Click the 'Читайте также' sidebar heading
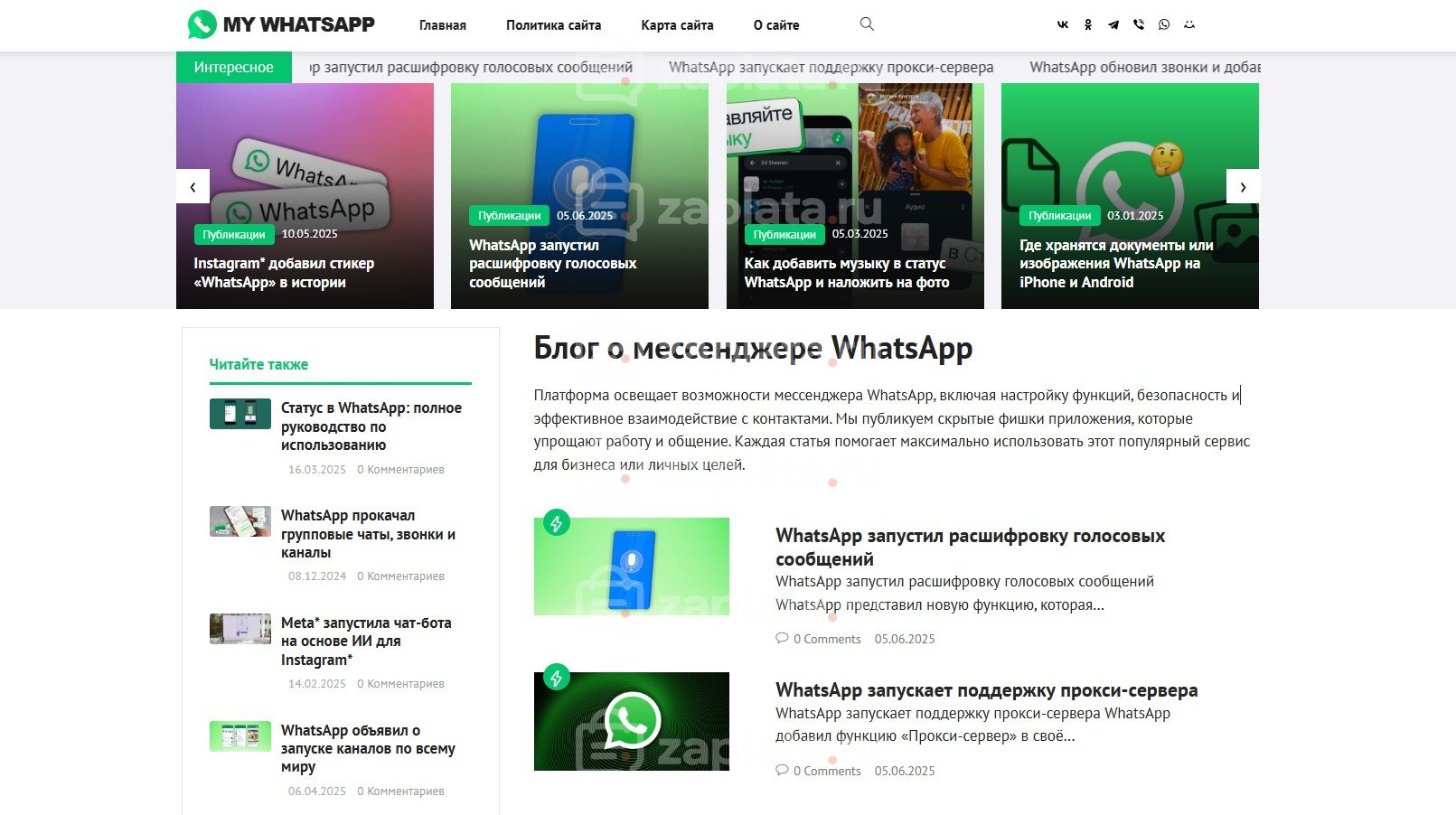 (x=258, y=365)
